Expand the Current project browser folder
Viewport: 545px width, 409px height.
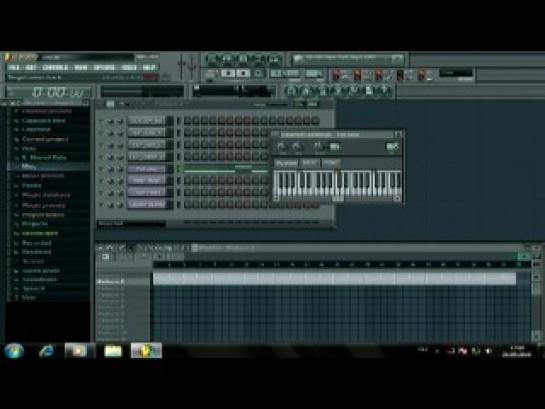pyautogui.click(x=45, y=139)
